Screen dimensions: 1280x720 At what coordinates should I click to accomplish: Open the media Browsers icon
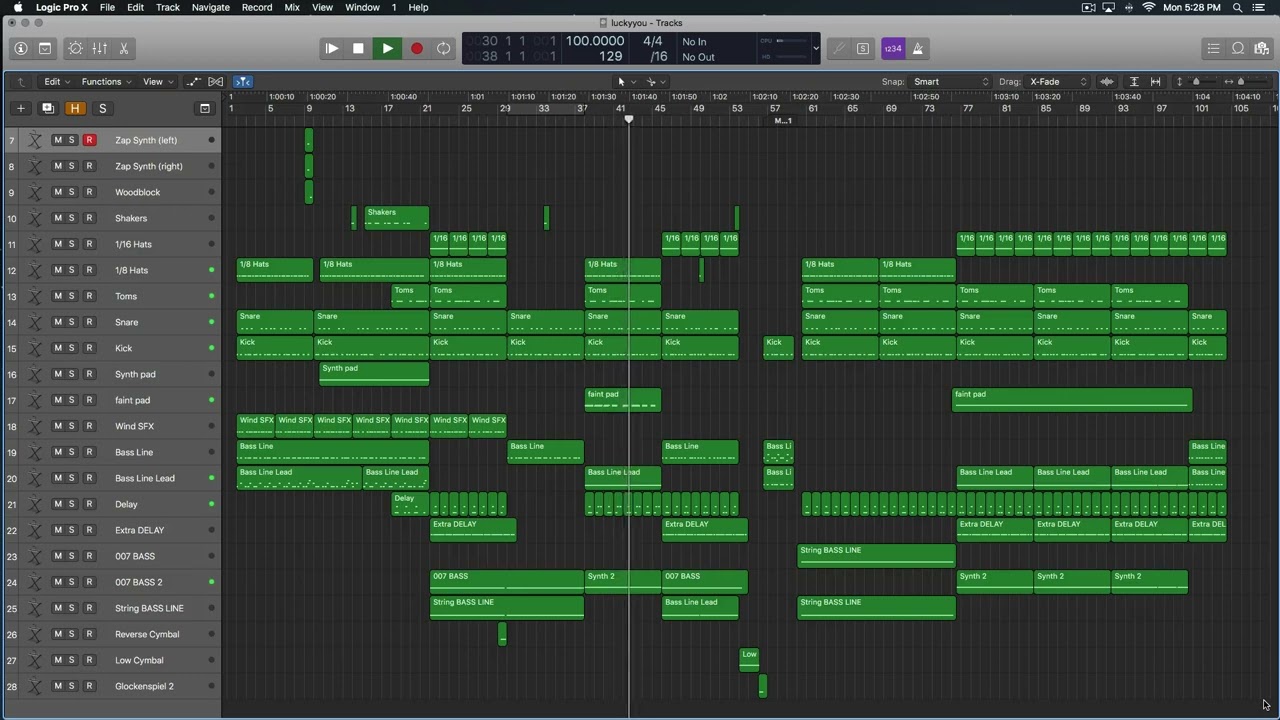1261,48
